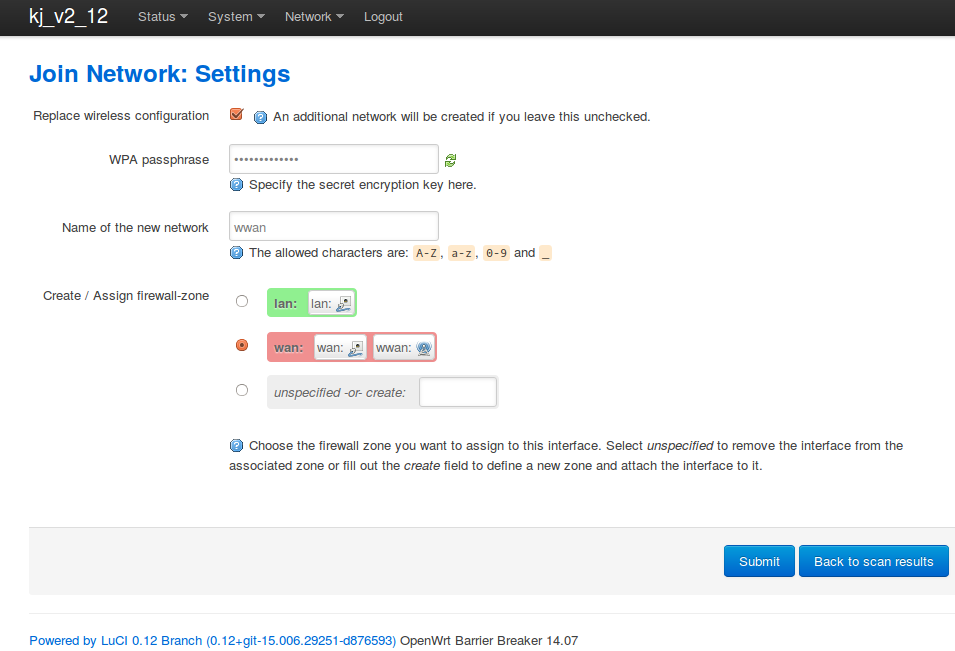This screenshot has height=651, width=955.
Task: Click the reveal passphrase icon next to WPA field
Action: [x=451, y=160]
